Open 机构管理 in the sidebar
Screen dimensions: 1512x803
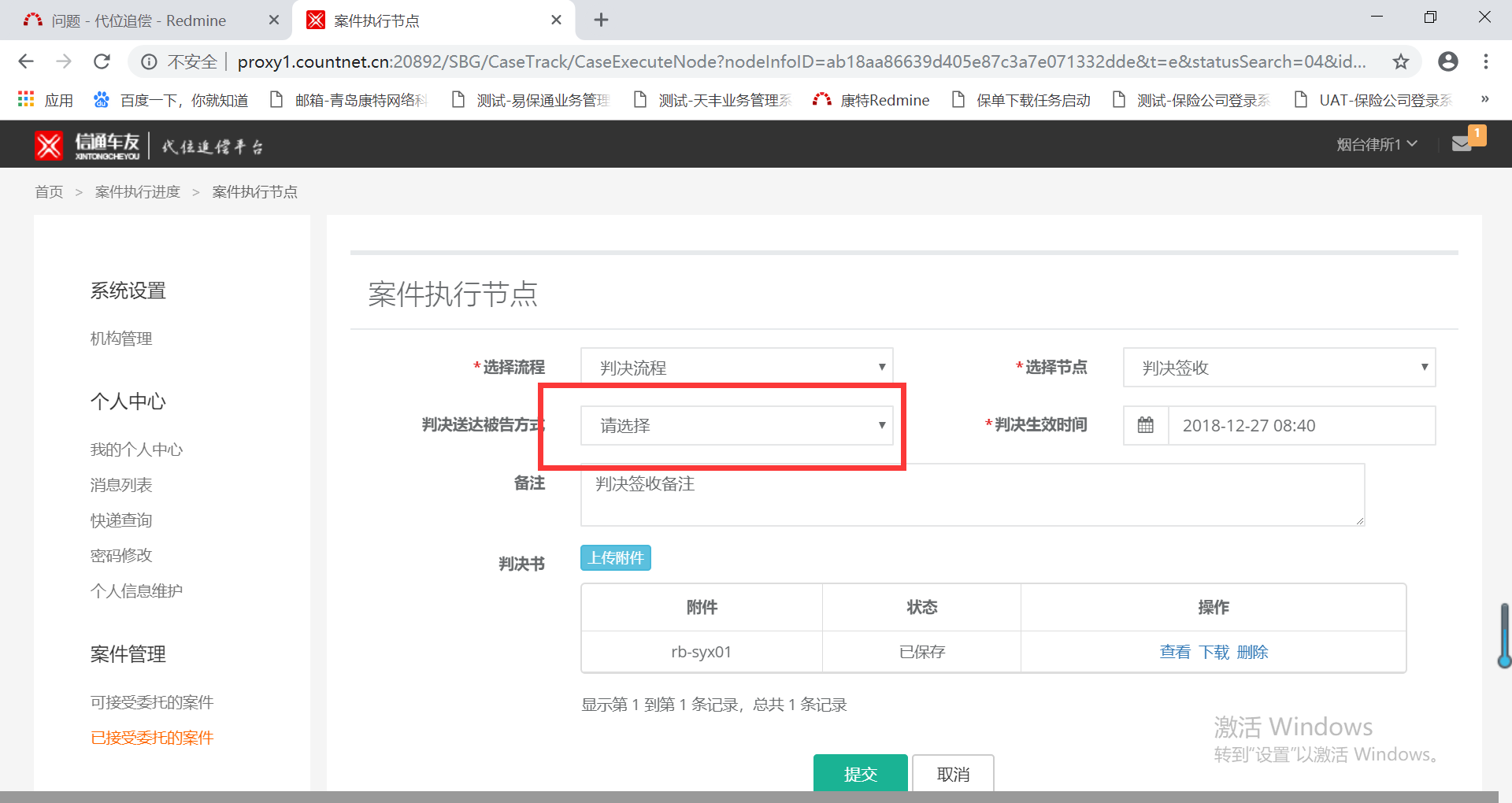pyautogui.click(x=121, y=339)
